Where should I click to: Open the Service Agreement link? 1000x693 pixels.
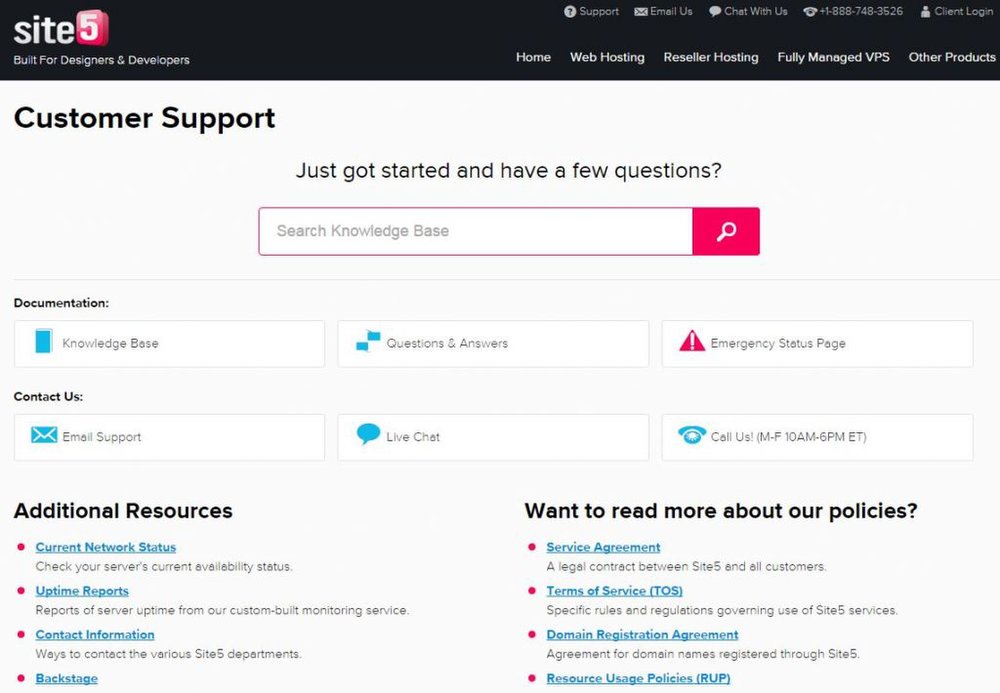603,547
